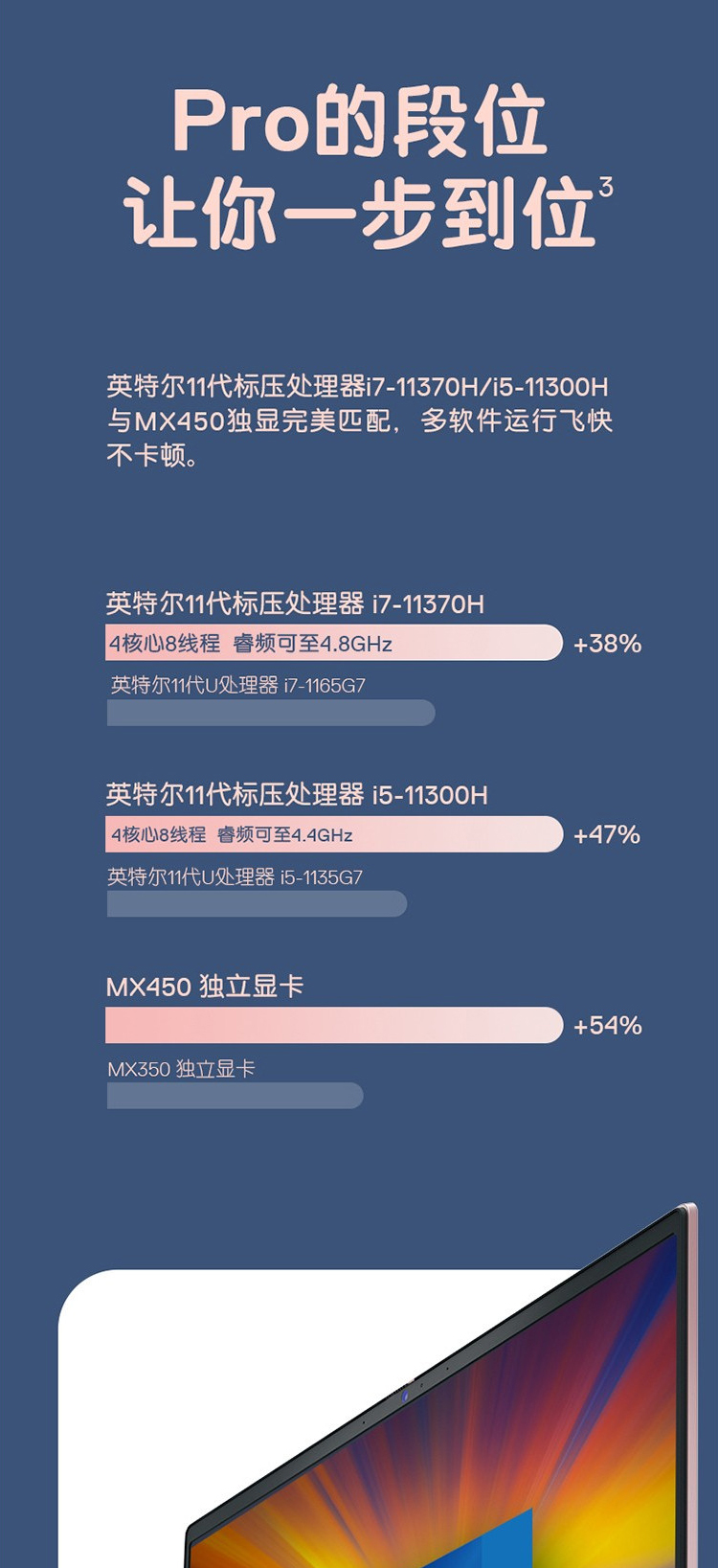Click the "让你一步到位" headline text
Screen dimensions: 718x1568
pyautogui.click(x=359, y=212)
